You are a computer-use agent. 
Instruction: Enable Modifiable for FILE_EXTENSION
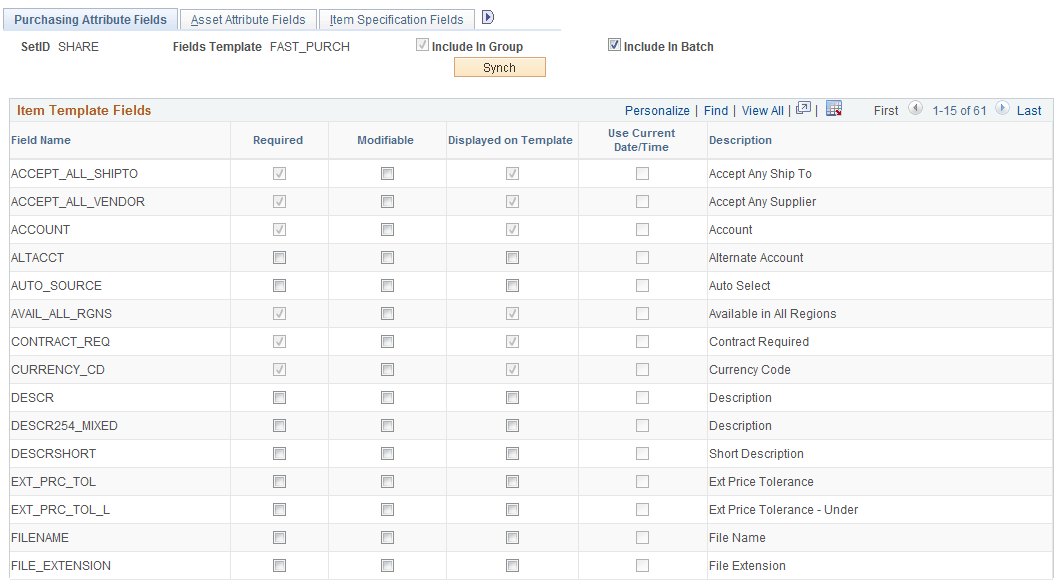[387, 566]
